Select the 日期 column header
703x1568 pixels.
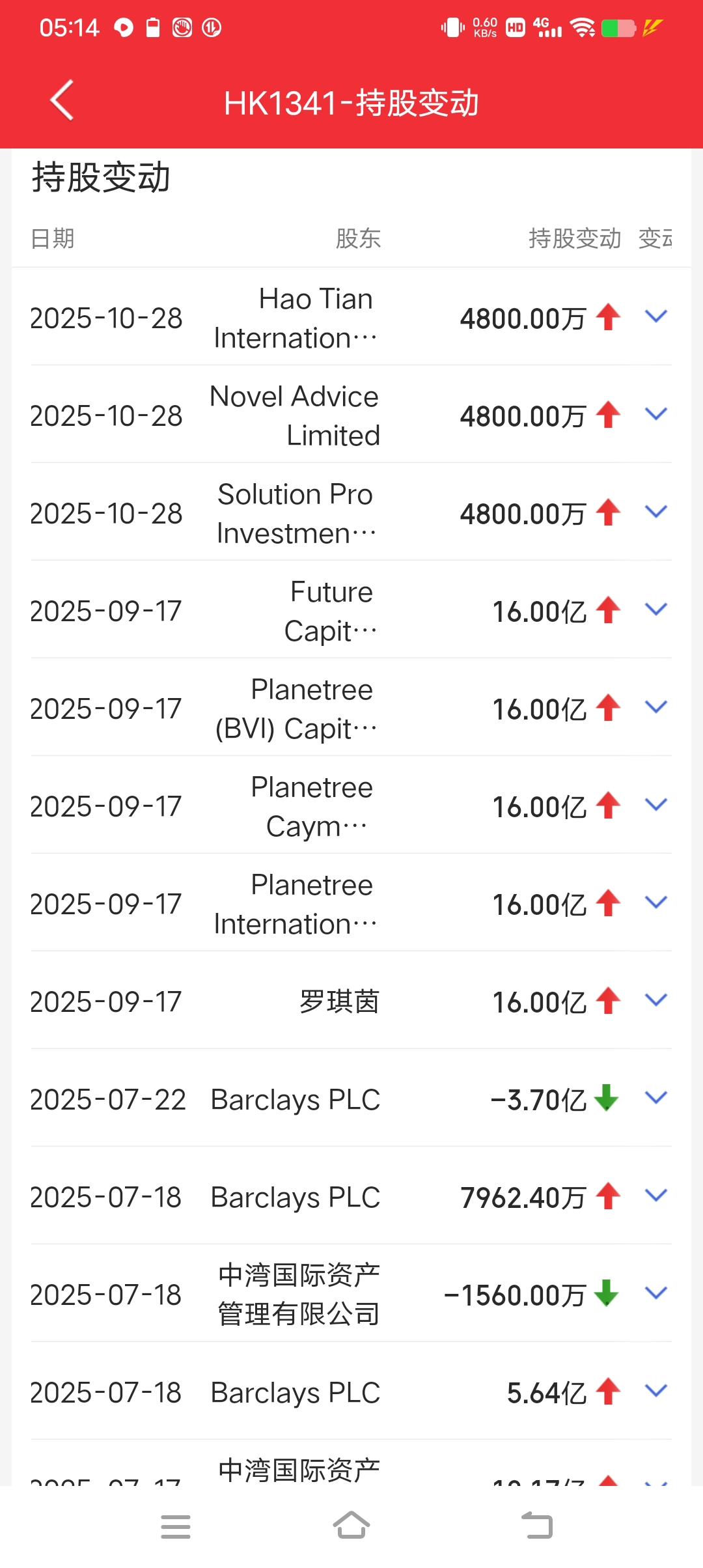[x=53, y=238]
